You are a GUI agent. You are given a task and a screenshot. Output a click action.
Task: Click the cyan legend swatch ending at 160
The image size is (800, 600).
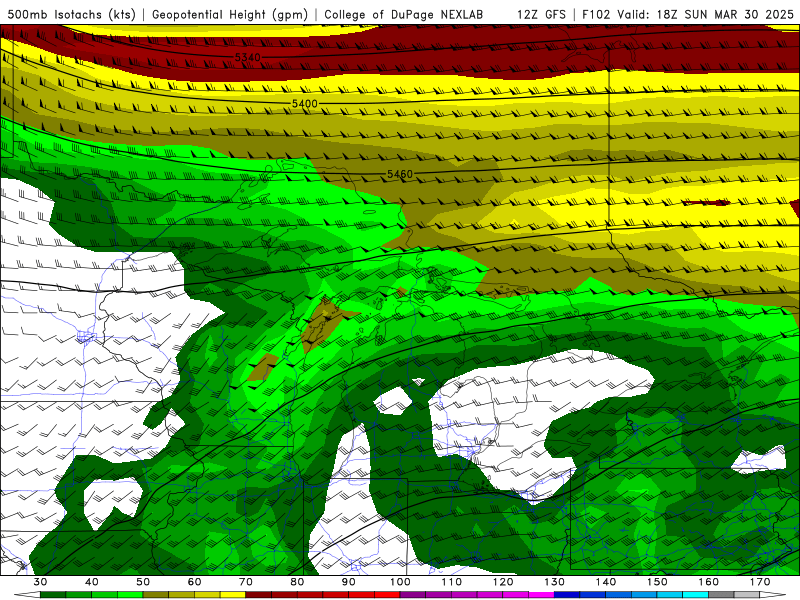click(695, 595)
